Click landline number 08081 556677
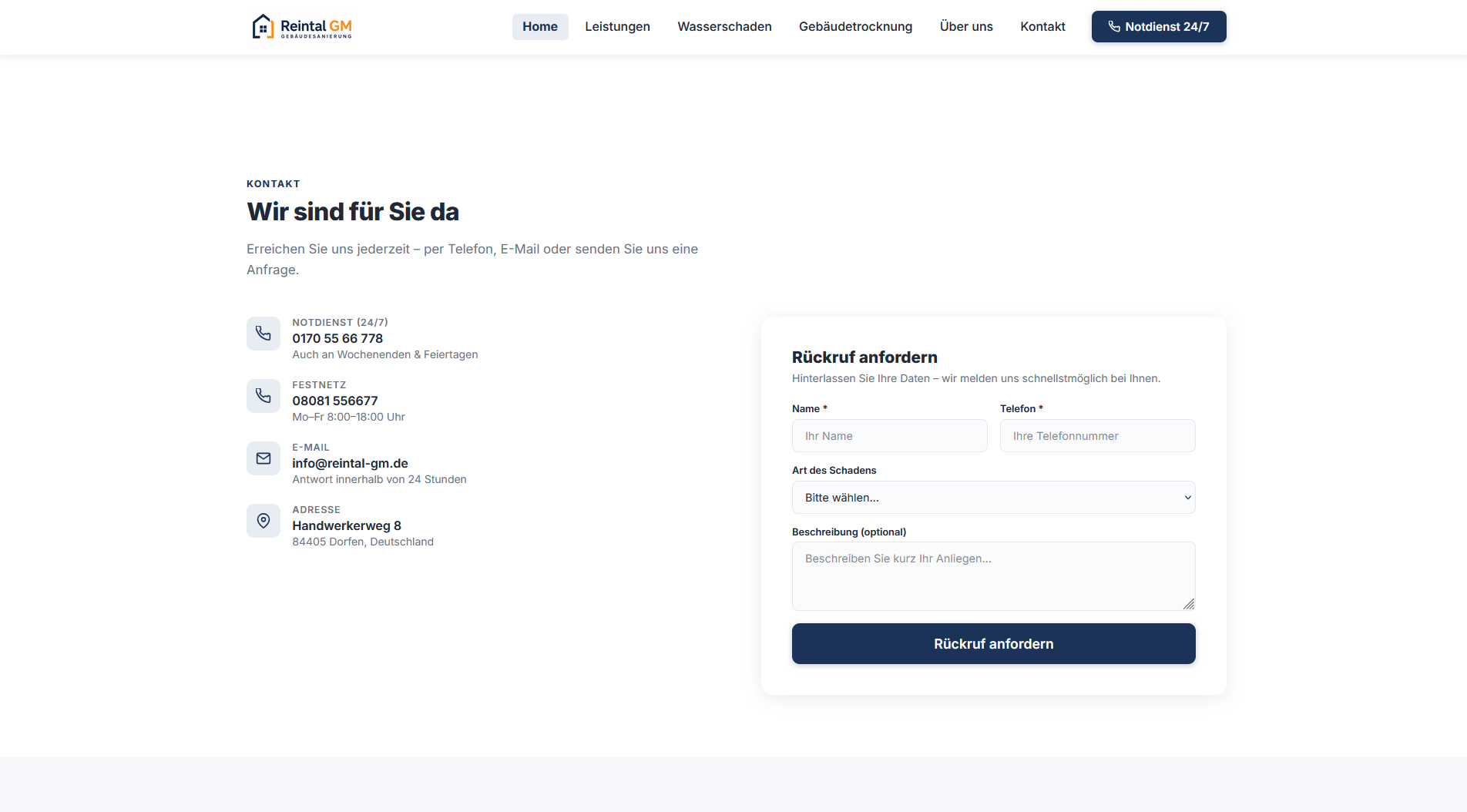 tap(335, 401)
